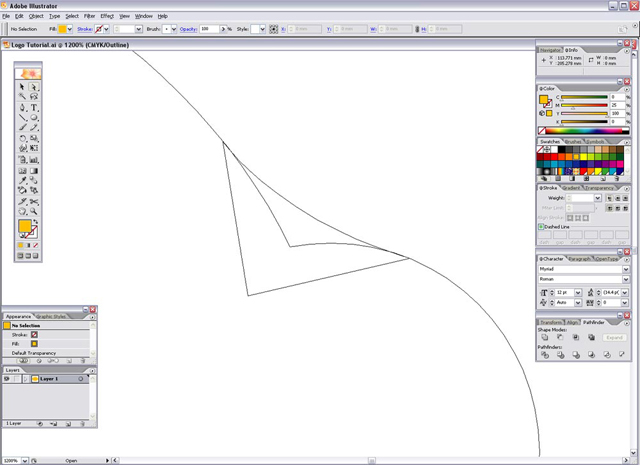This screenshot has width=640, height=465.
Task: Open the zoom level dropdown at 1200%
Action: [x=25, y=461]
